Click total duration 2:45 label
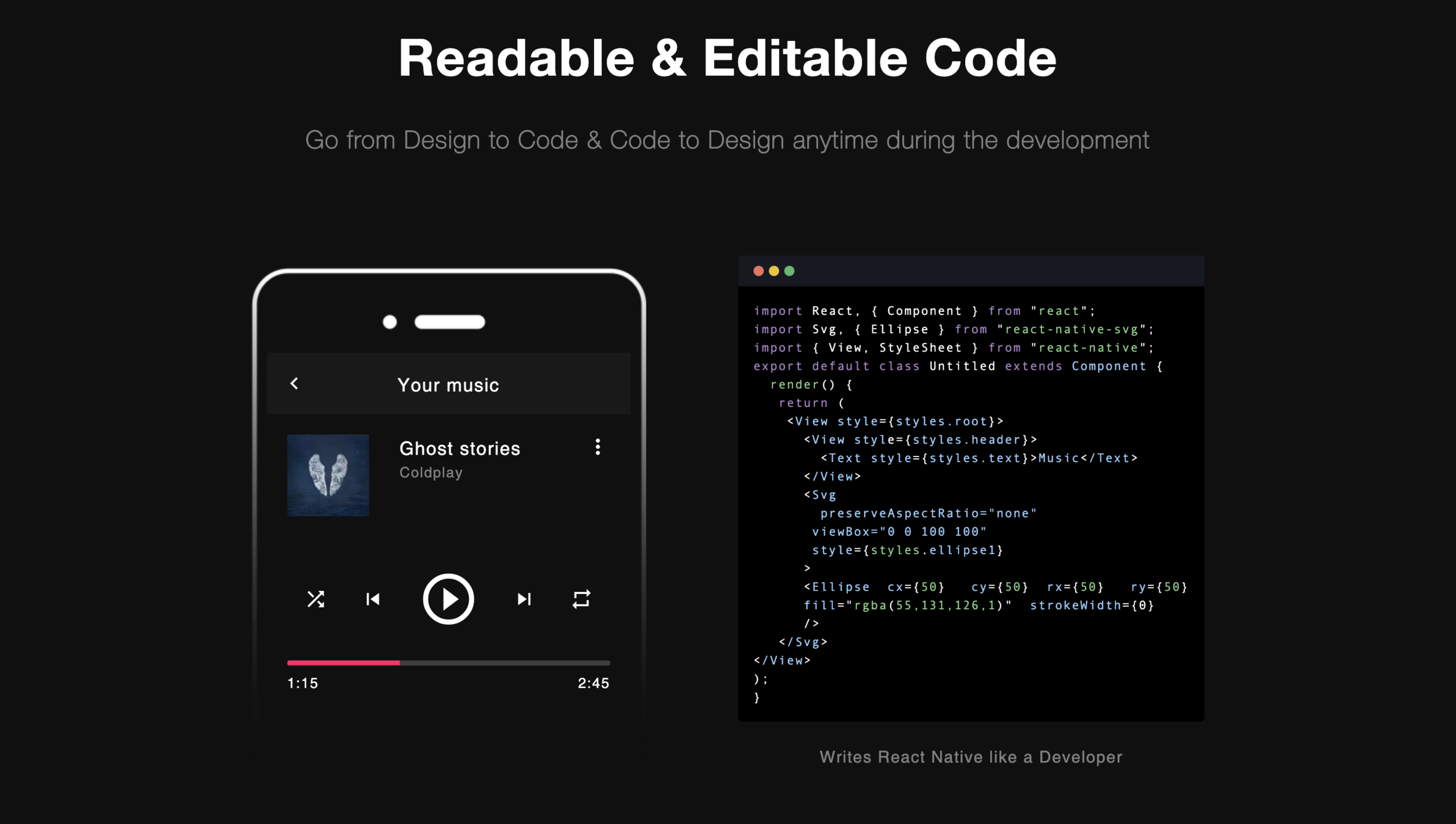Viewport: 1456px width, 824px height. [593, 683]
